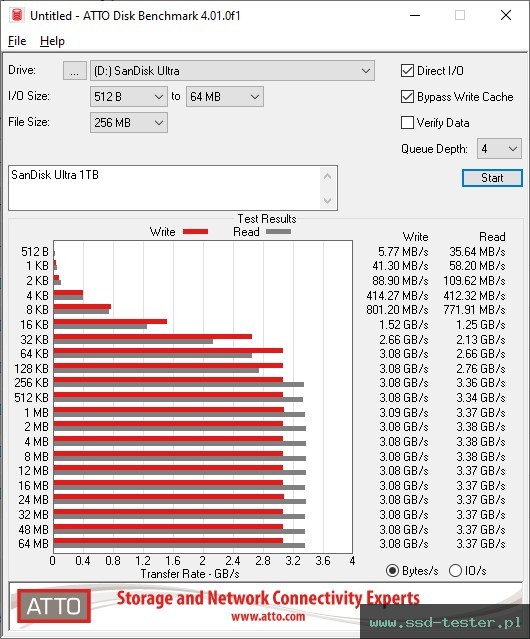The width and height of the screenshot is (530, 639).
Task: Disable Bypass Write Cache checkbox
Action: (x=407, y=97)
